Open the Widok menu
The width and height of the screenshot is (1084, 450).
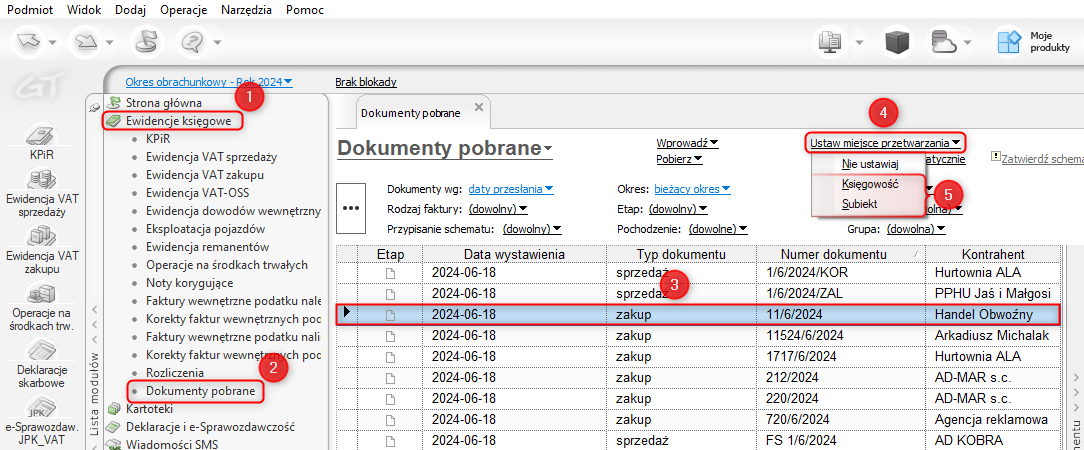click(x=86, y=10)
